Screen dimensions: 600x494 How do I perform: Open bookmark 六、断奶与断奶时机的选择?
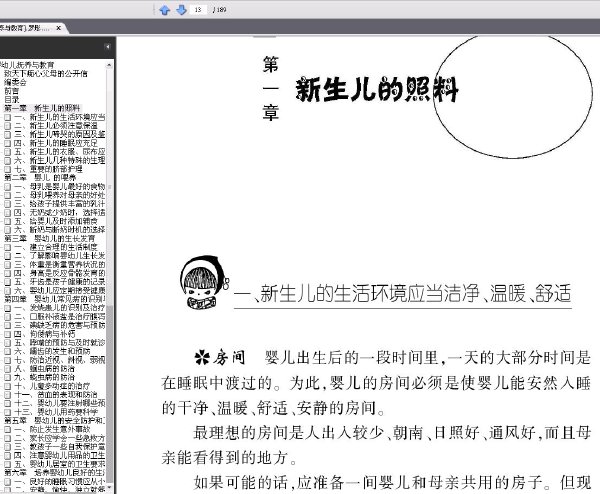(x=60, y=230)
